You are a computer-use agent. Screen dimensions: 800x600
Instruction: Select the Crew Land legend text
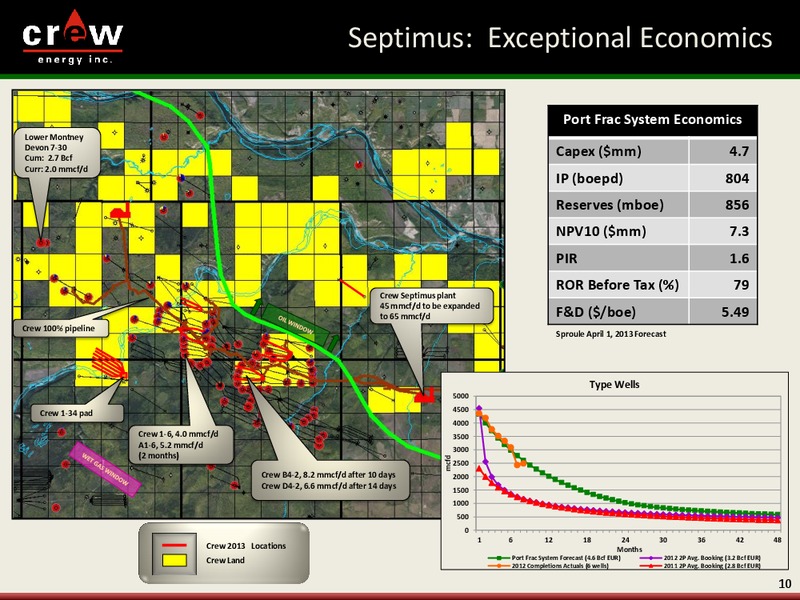[x=225, y=560]
